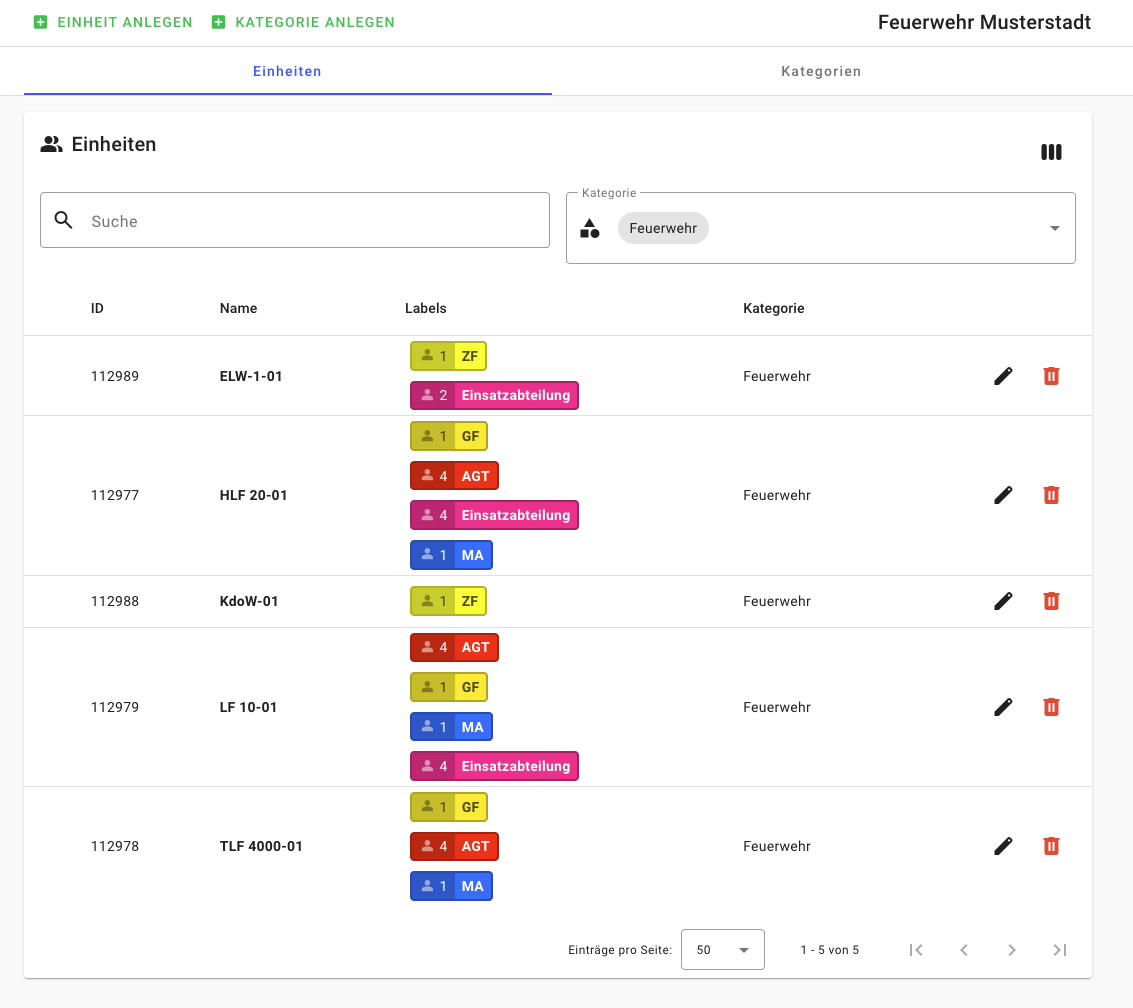
Task: Edit the ELW-1-01 unit with pencil icon
Action: coord(1003,376)
